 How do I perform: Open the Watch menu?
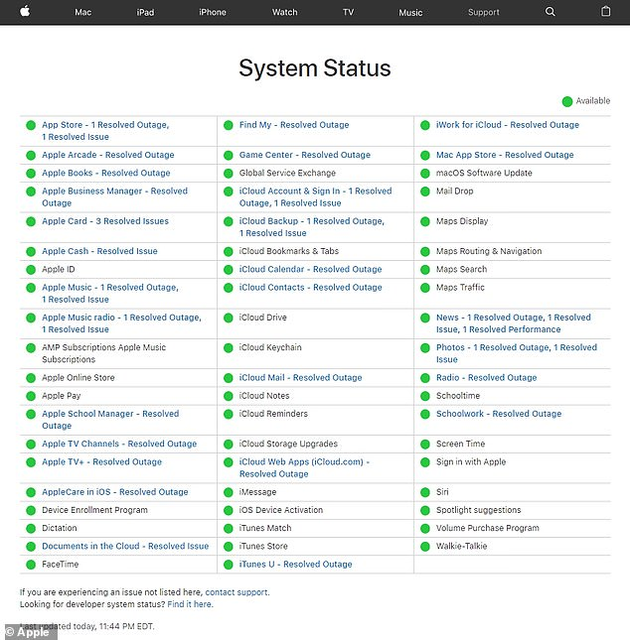point(285,12)
